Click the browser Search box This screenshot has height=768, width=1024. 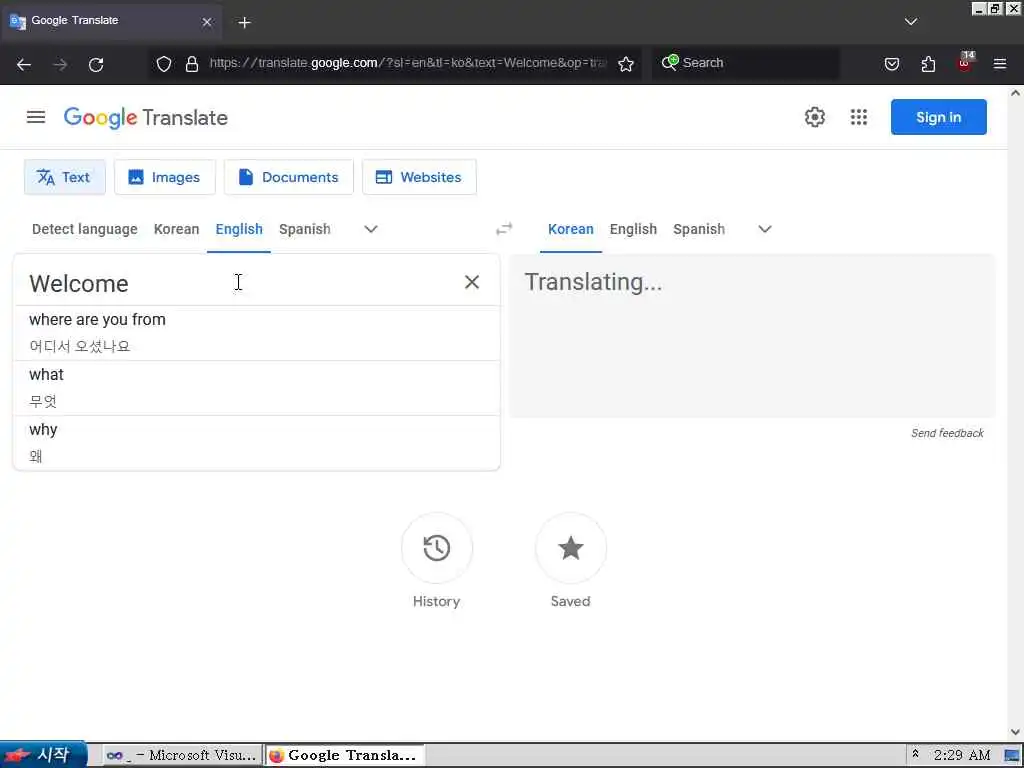[x=746, y=63]
